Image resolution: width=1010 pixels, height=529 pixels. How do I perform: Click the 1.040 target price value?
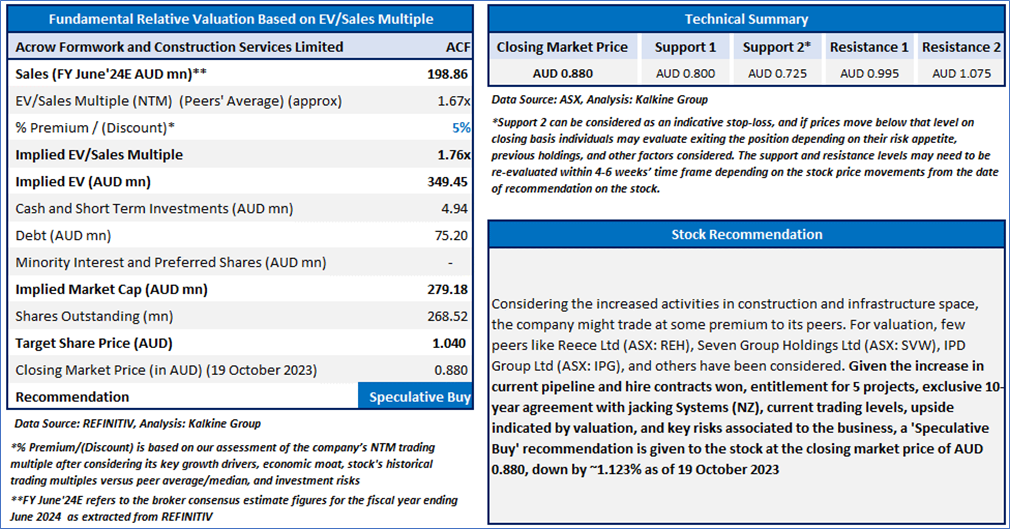tap(450, 343)
